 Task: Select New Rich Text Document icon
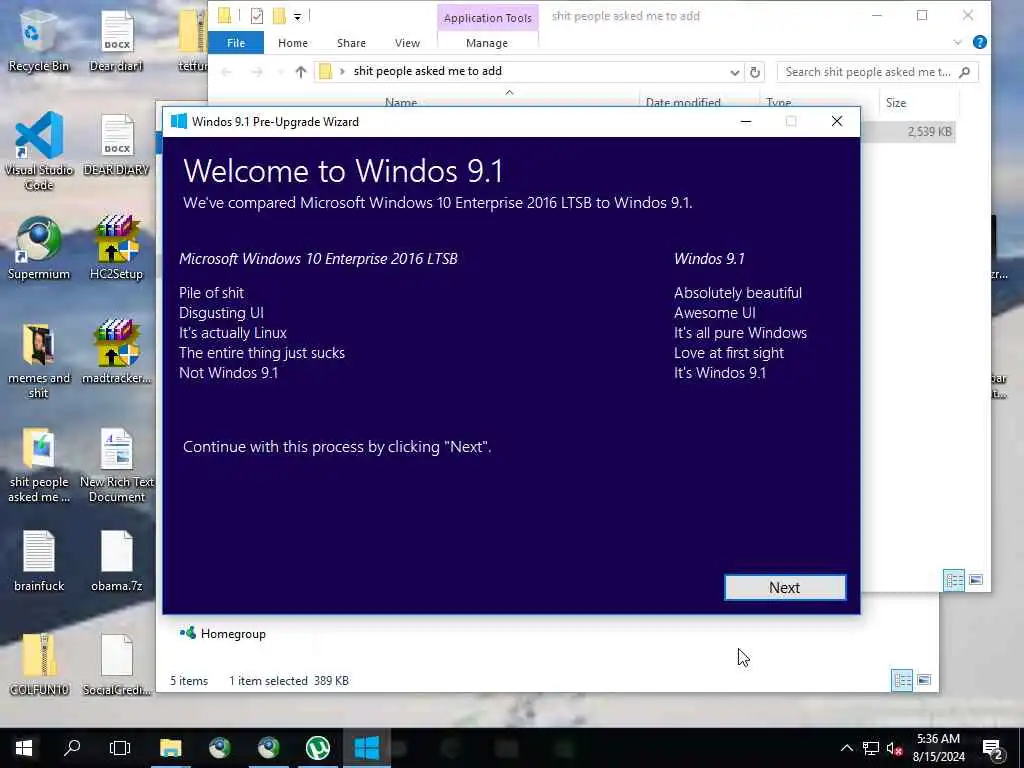click(x=116, y=464)
